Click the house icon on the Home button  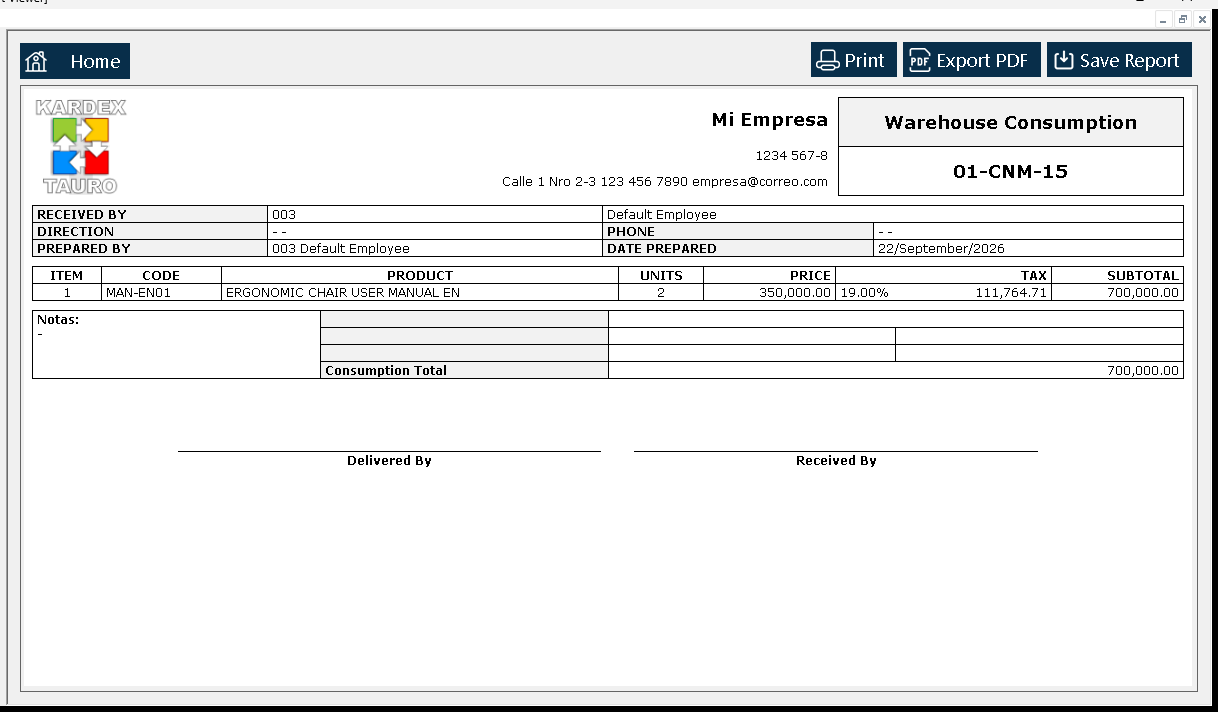pos(37,62)
